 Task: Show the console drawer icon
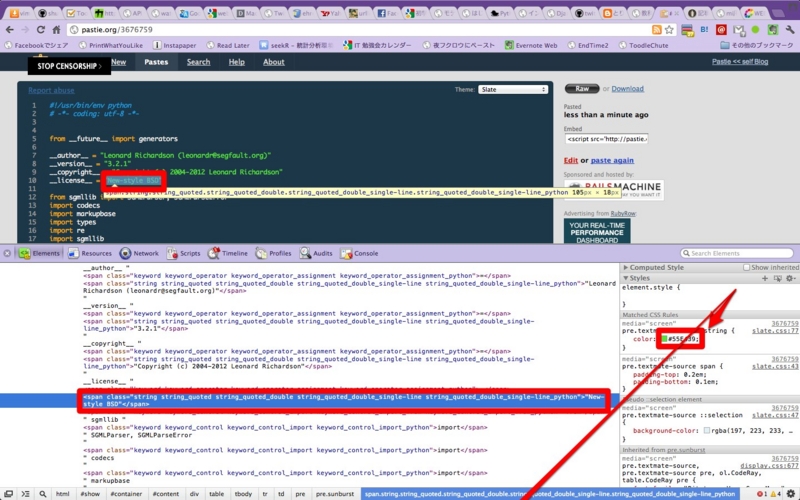point(26,494)
